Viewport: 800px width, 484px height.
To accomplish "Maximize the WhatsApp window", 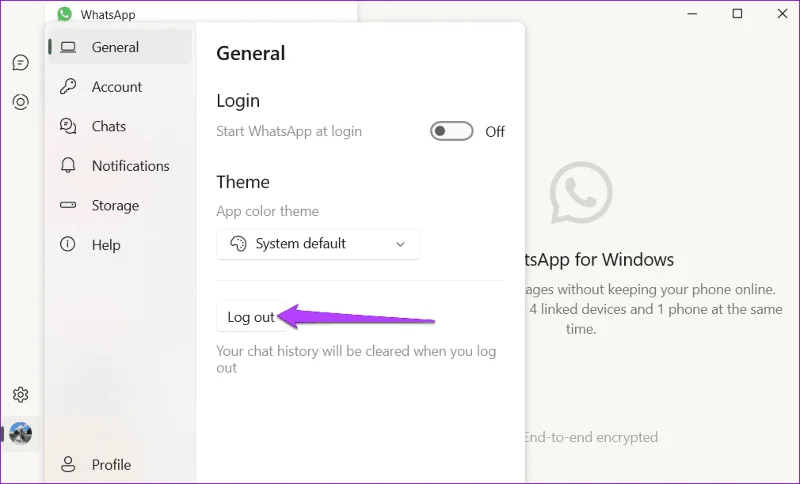I will (737, 14).
